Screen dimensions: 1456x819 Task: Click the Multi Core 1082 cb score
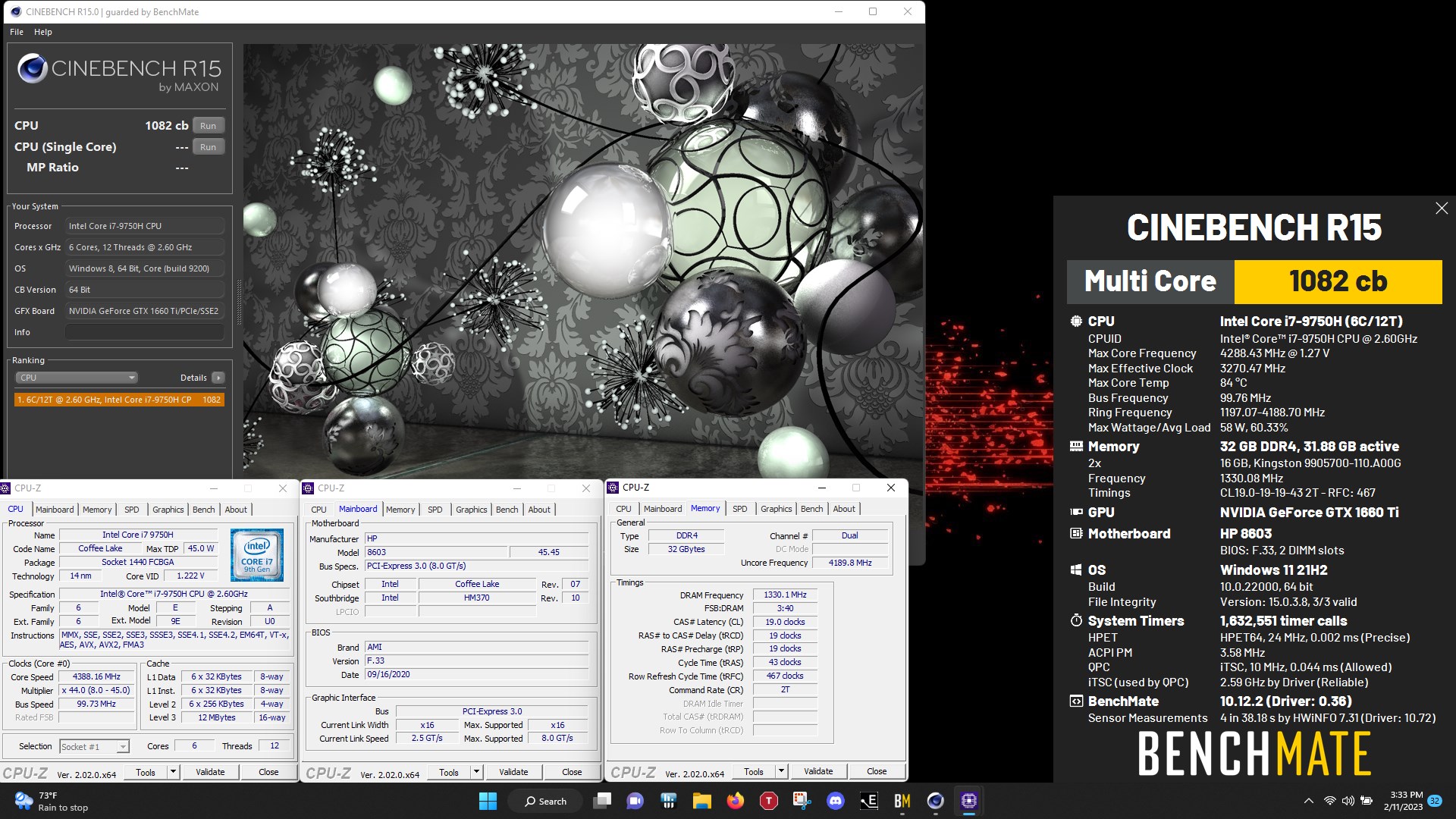(1338, 281)
